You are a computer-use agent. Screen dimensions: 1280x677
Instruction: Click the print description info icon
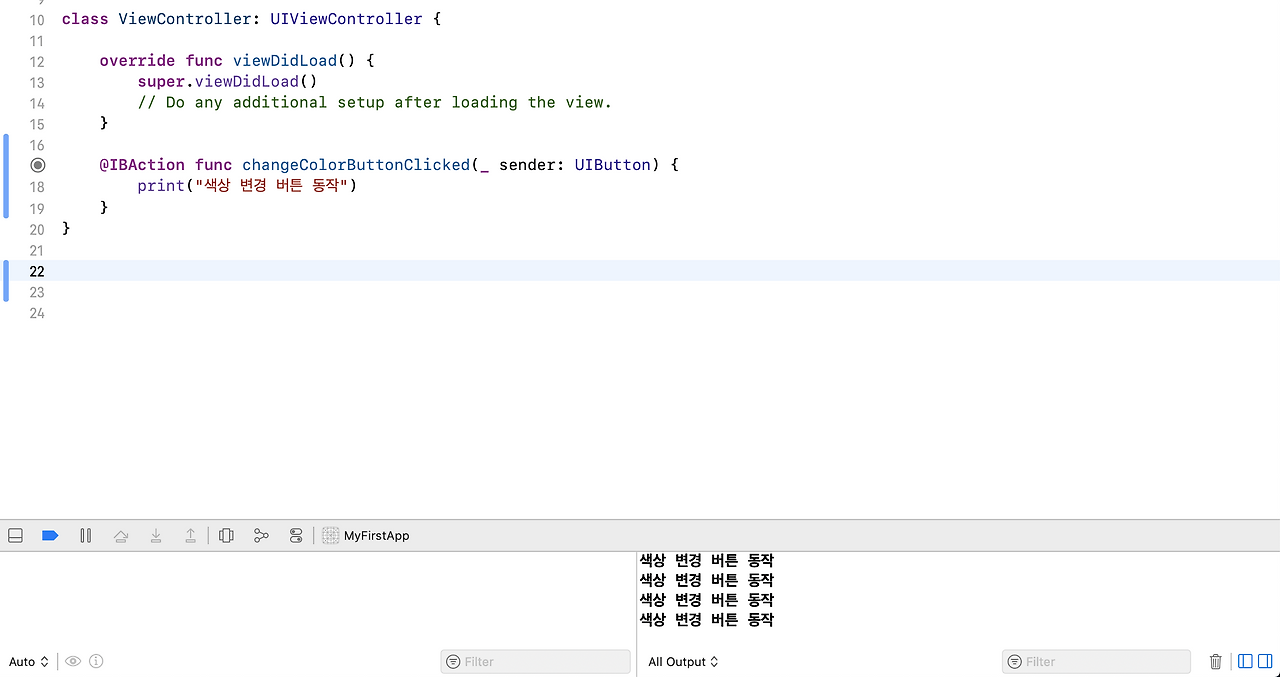coord(96,661)
